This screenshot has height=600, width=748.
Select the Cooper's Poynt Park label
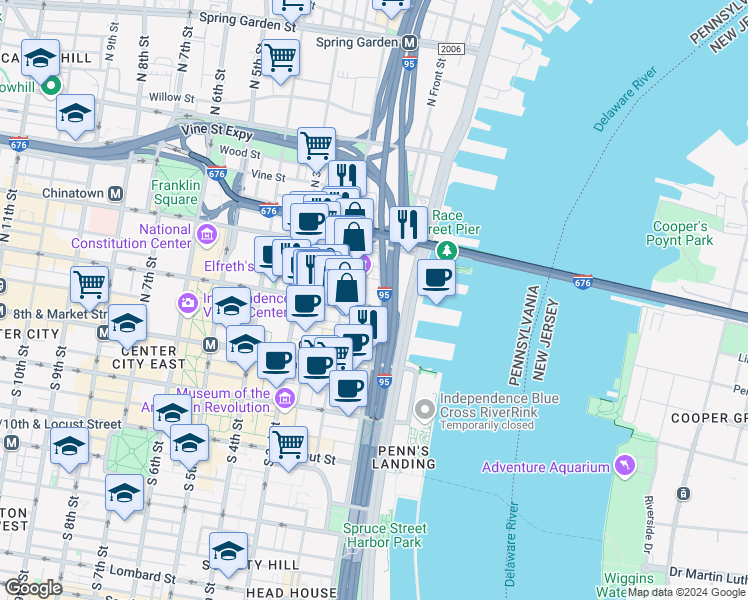click(x=679, y=233)
